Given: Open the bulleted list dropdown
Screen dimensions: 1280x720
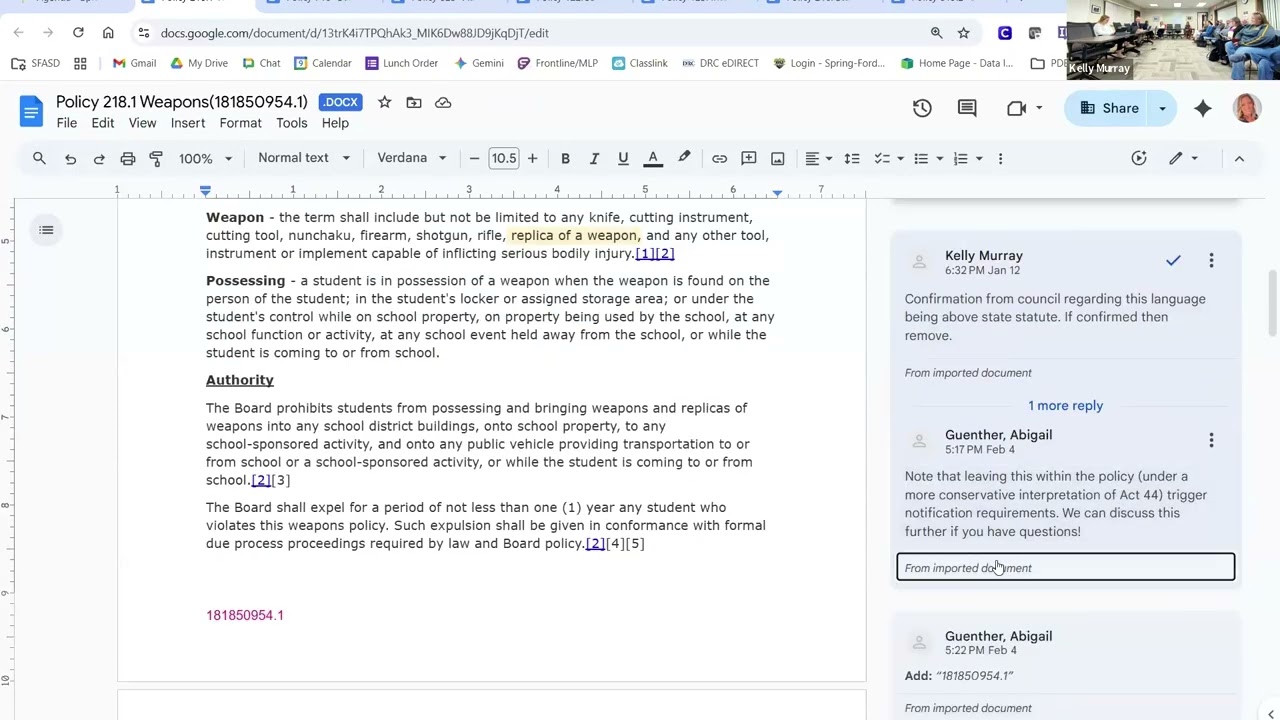Looking at the screenshot, I should click(928, 158).
